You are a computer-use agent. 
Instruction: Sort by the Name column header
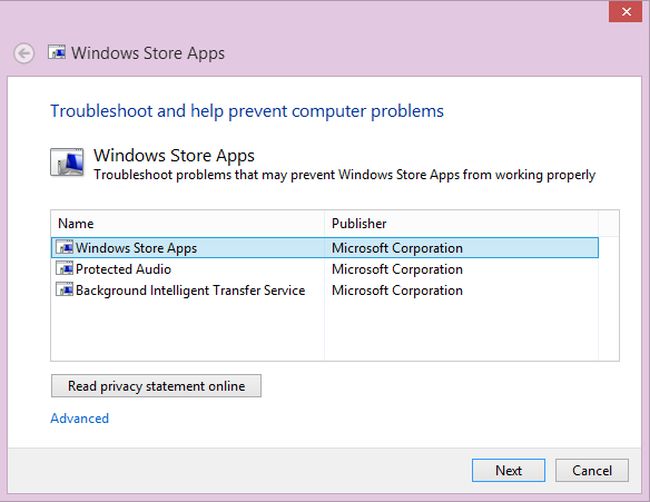tap(187, 223)
